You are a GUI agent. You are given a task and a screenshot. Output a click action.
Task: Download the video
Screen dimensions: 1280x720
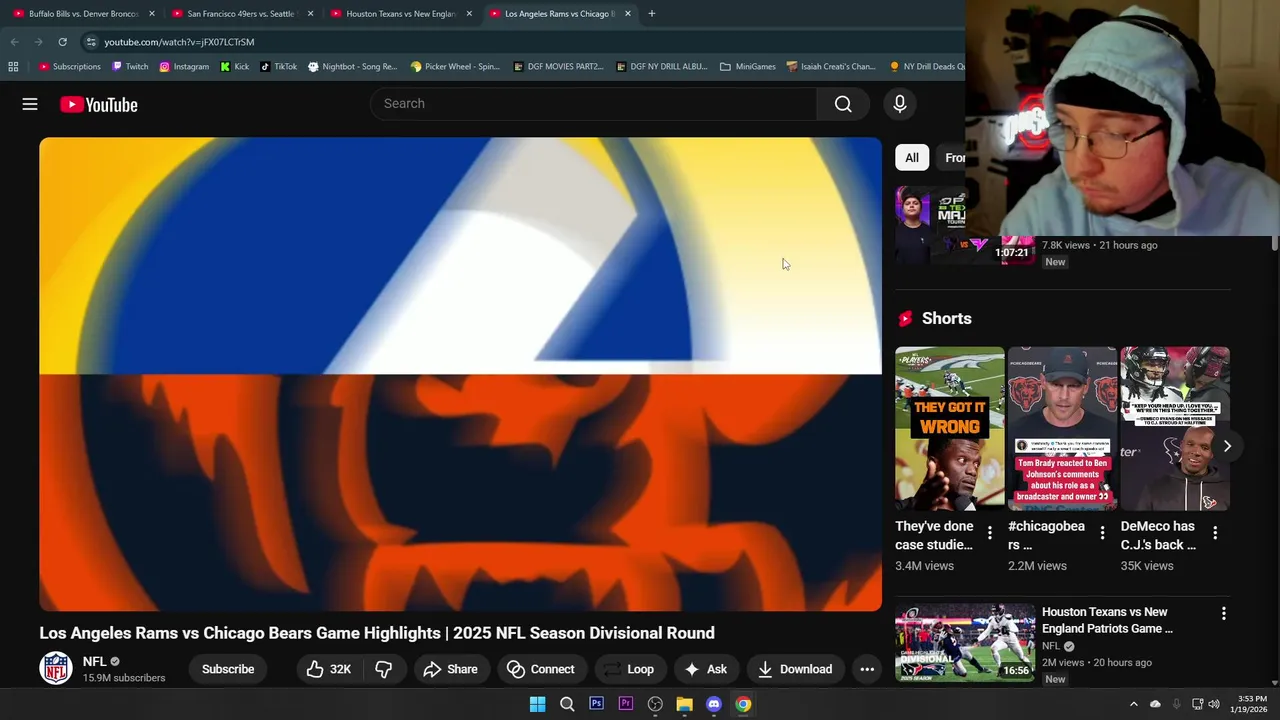[x=795, y=669]
